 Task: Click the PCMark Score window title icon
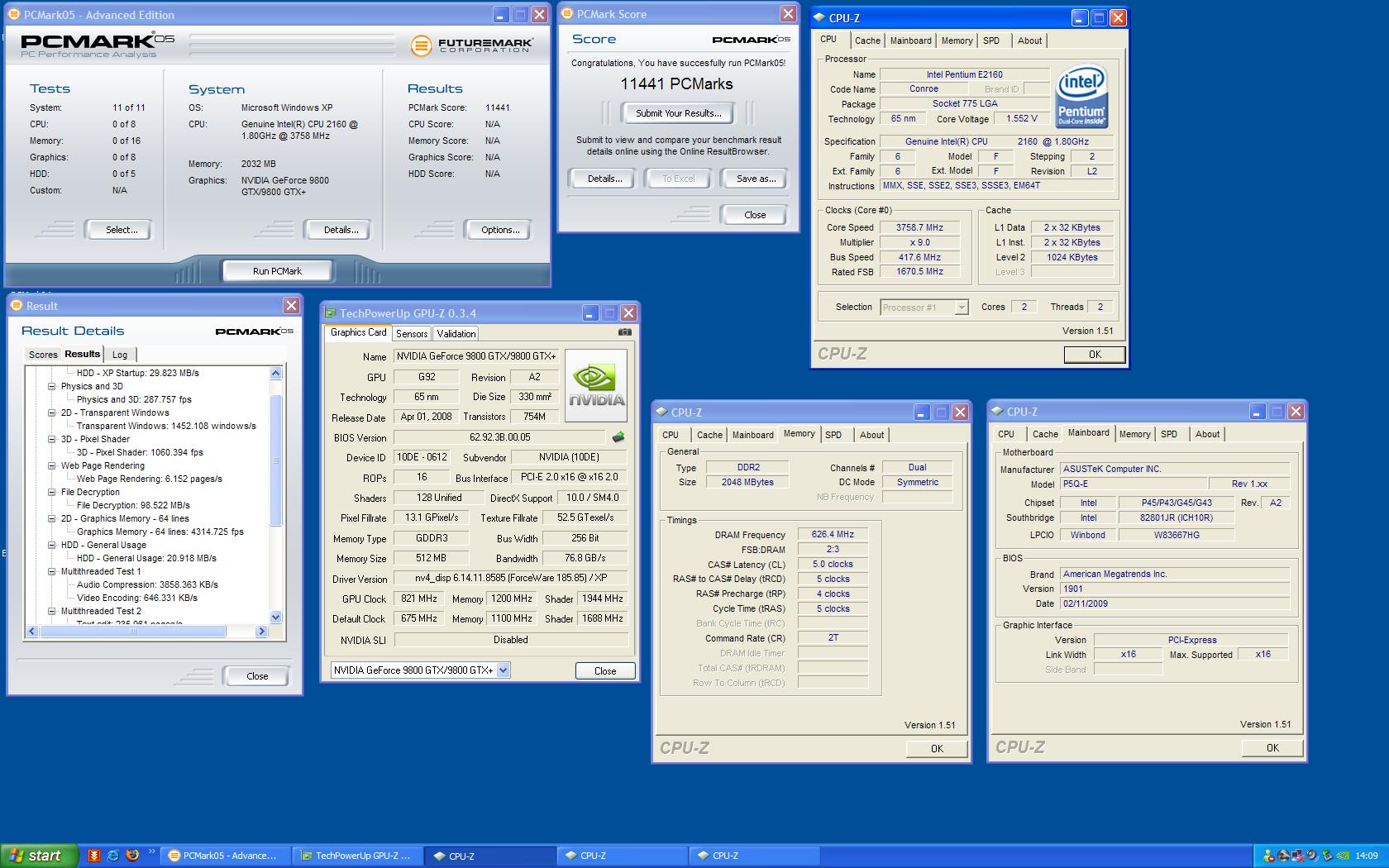567,14
